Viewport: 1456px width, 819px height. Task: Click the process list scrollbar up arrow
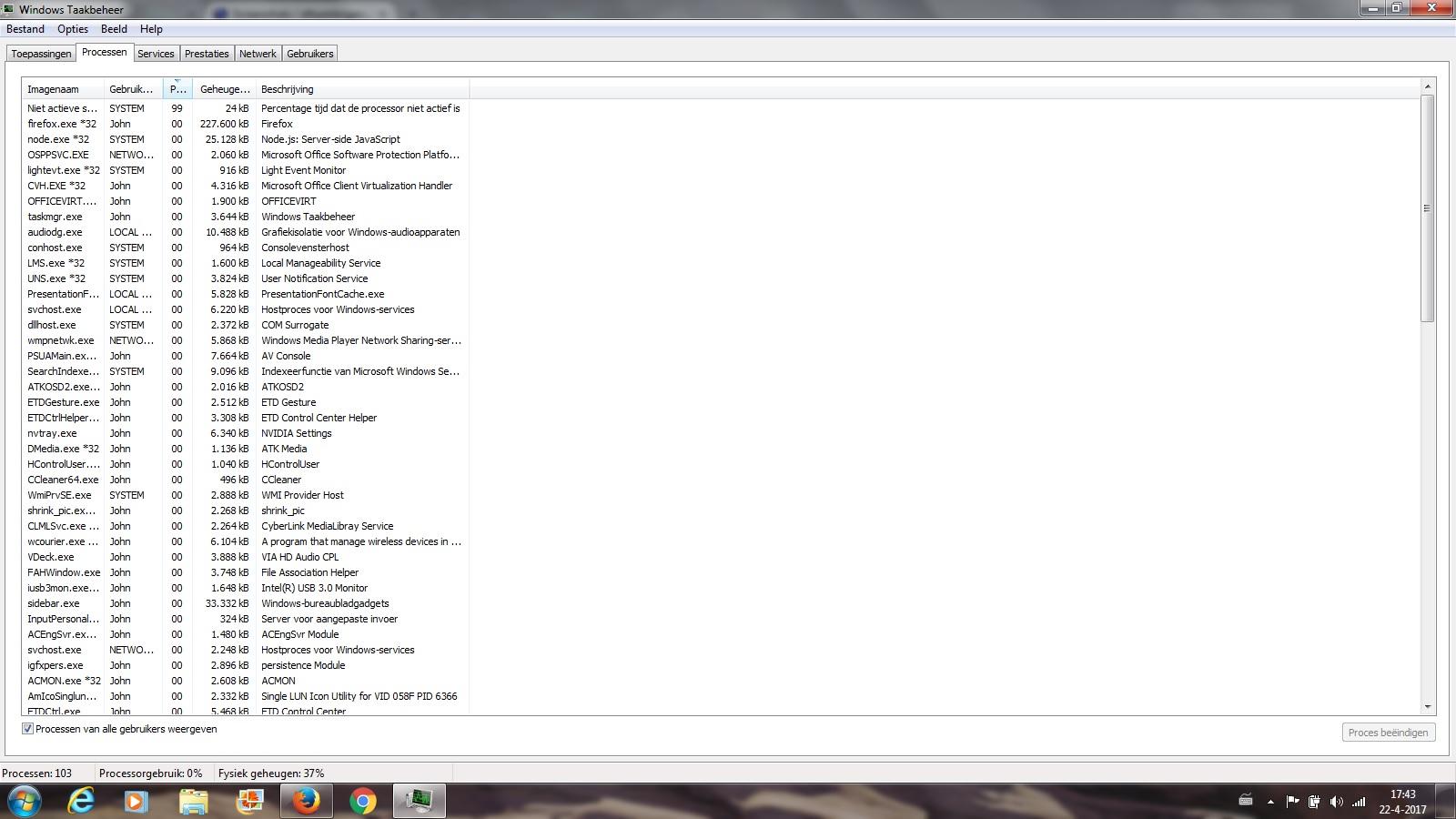[x=1427, y=86]
